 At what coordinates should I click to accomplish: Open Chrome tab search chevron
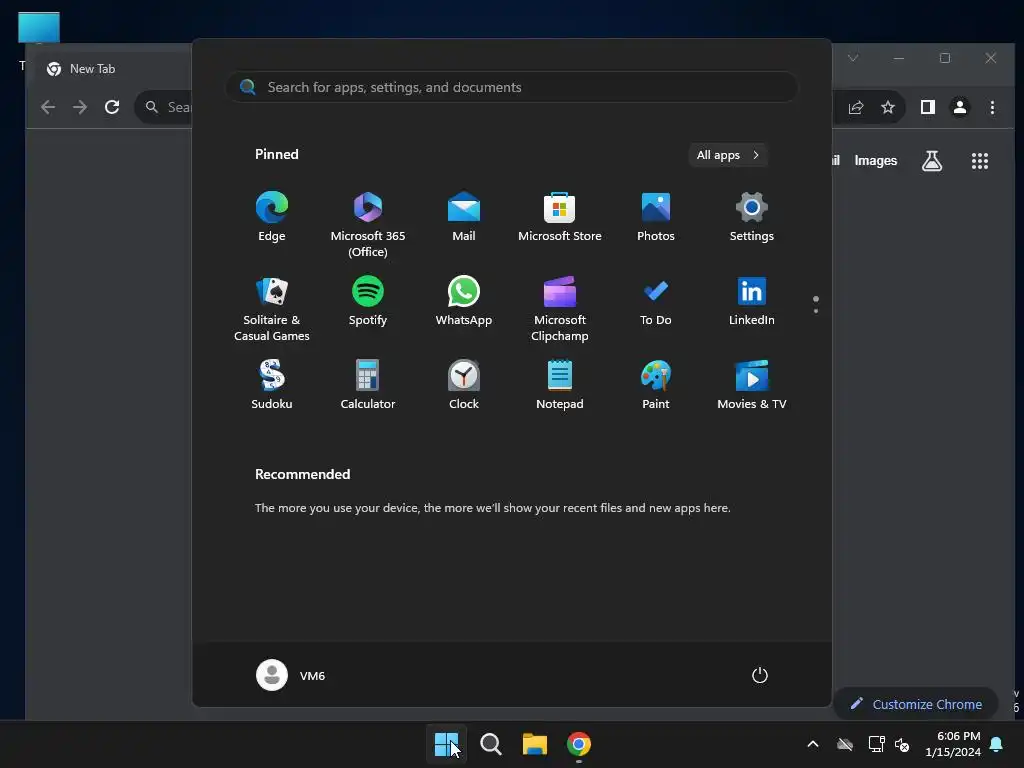click(x=853, y=58)
